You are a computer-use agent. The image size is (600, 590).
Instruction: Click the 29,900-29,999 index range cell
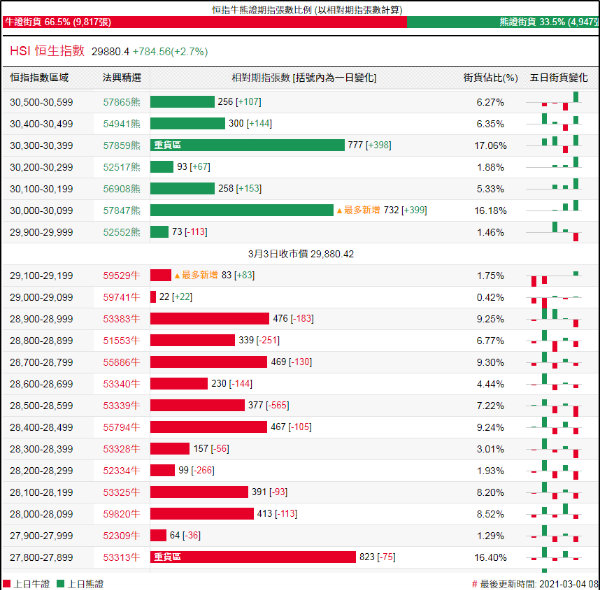41,232
